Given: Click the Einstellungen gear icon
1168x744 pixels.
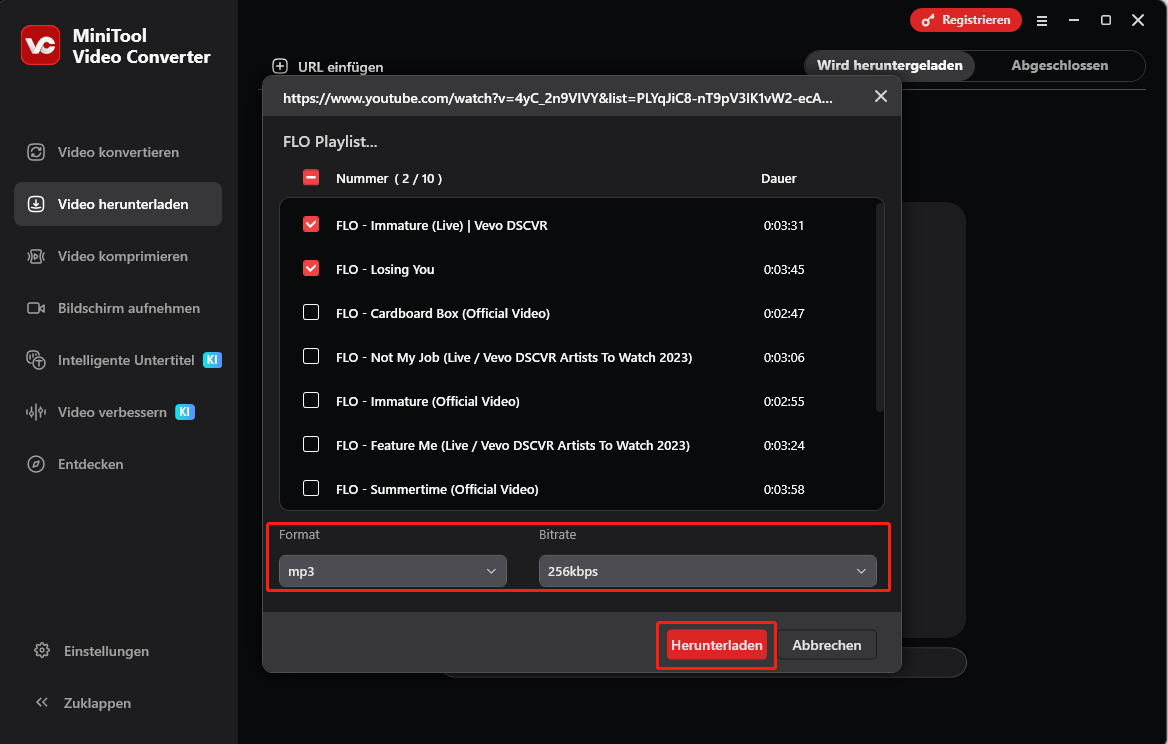Looking at the screenshot, I should point(42,650).
